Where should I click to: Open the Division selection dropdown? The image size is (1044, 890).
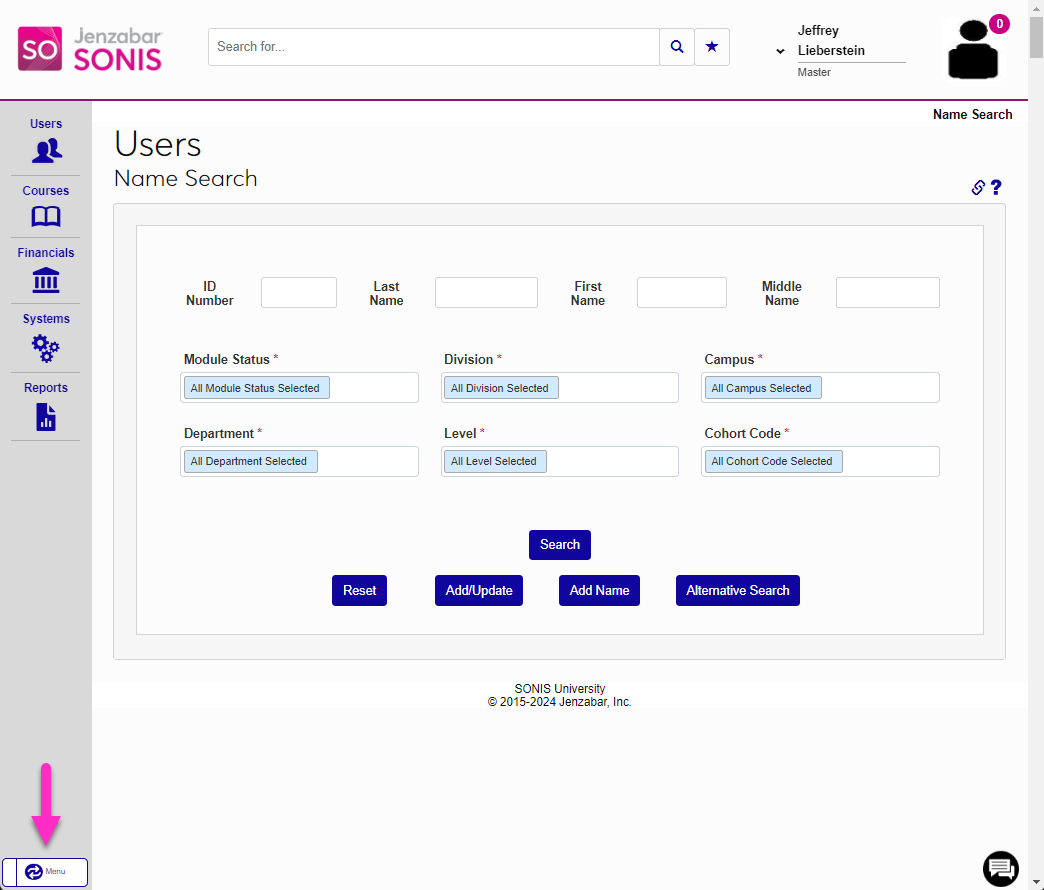[559, 387]
